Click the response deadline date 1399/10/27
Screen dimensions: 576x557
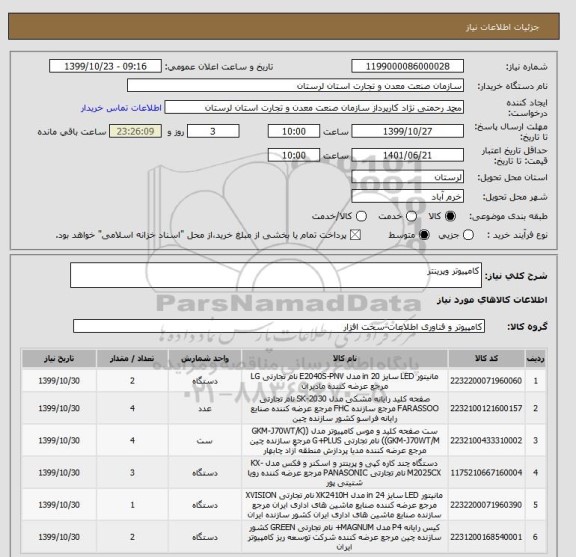tap(407, 131)
